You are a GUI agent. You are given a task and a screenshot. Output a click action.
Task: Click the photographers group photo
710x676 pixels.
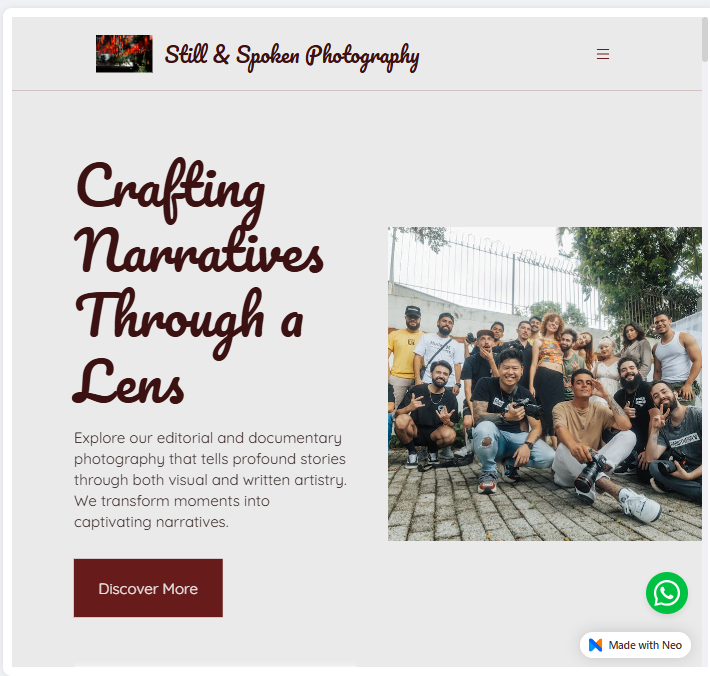545,384
